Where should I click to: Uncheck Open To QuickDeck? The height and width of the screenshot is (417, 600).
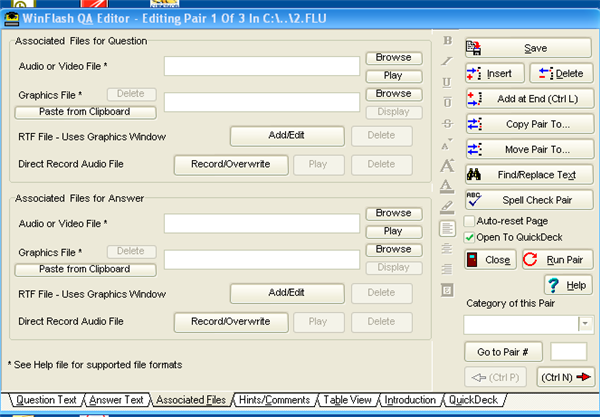(x=469, y=238)
